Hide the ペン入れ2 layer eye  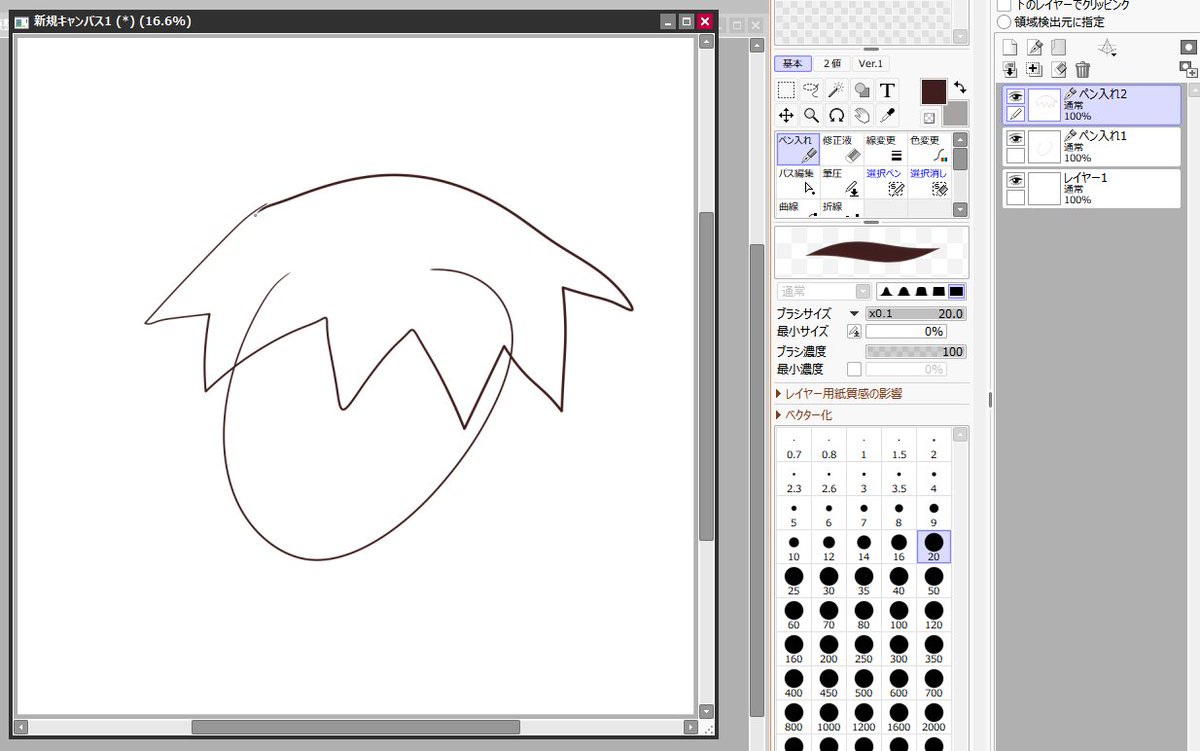(1015, 97)
